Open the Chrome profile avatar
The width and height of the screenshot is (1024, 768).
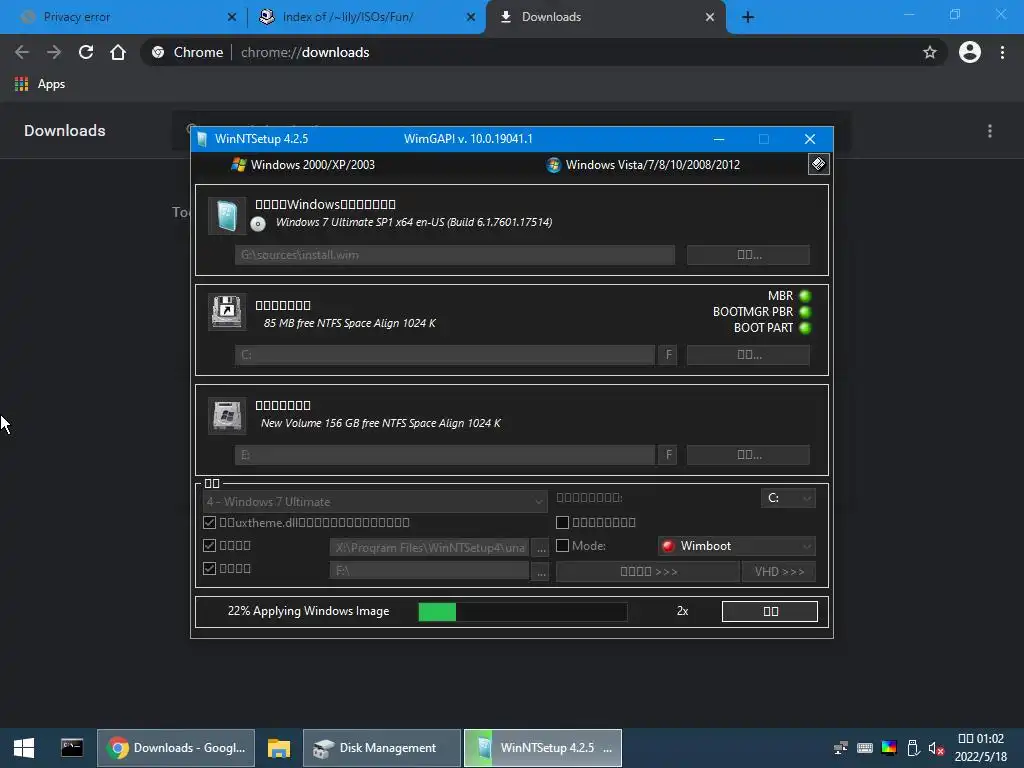(970, 52)
